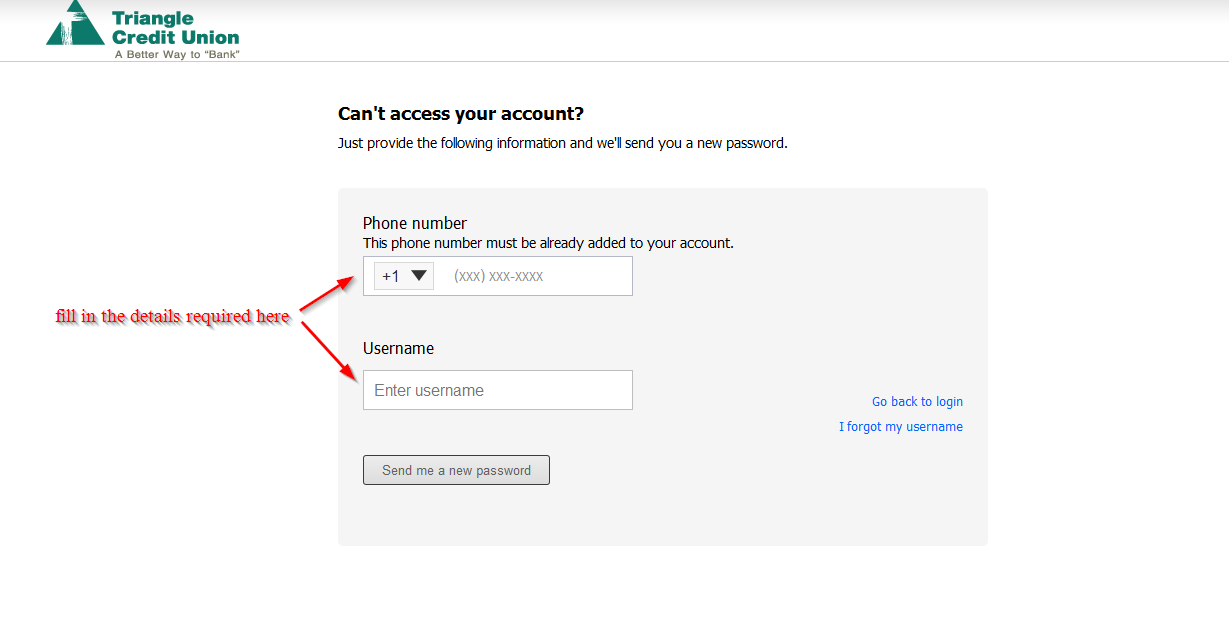
Task: Click the "Phone number" field label
Action: 414,223
